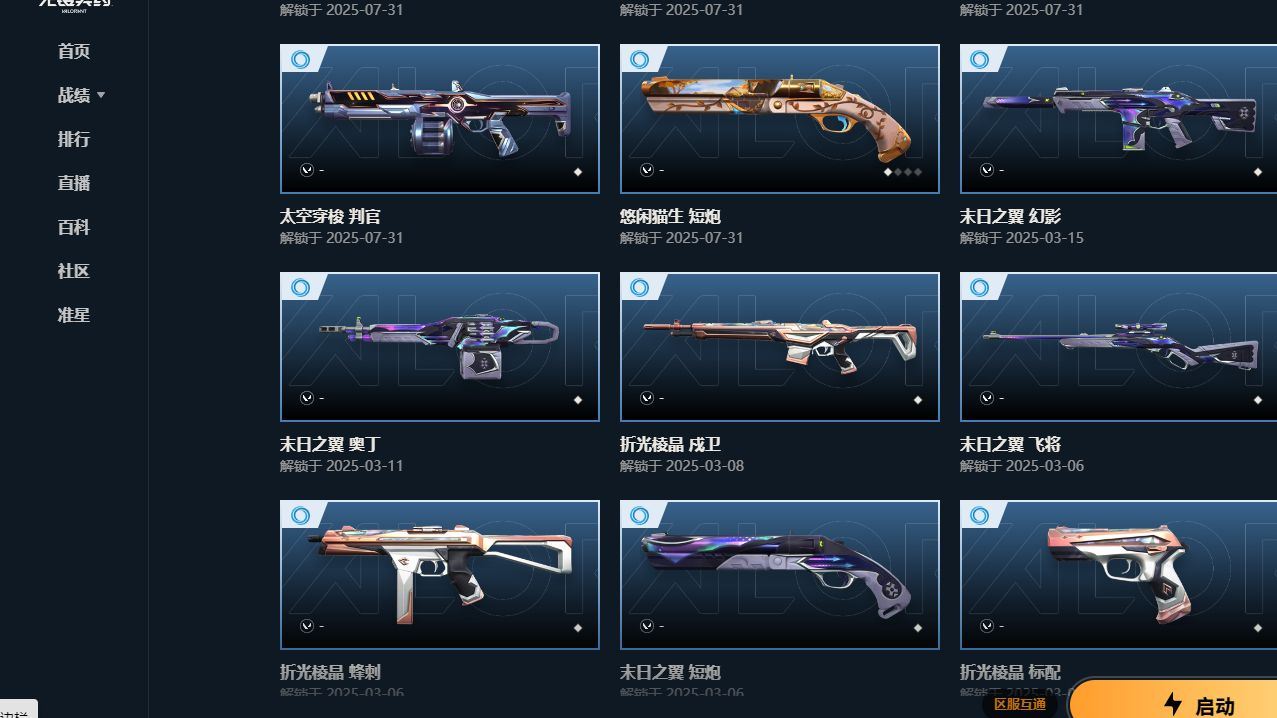
Task: Open the 直播 section
Action: point(74,183)
